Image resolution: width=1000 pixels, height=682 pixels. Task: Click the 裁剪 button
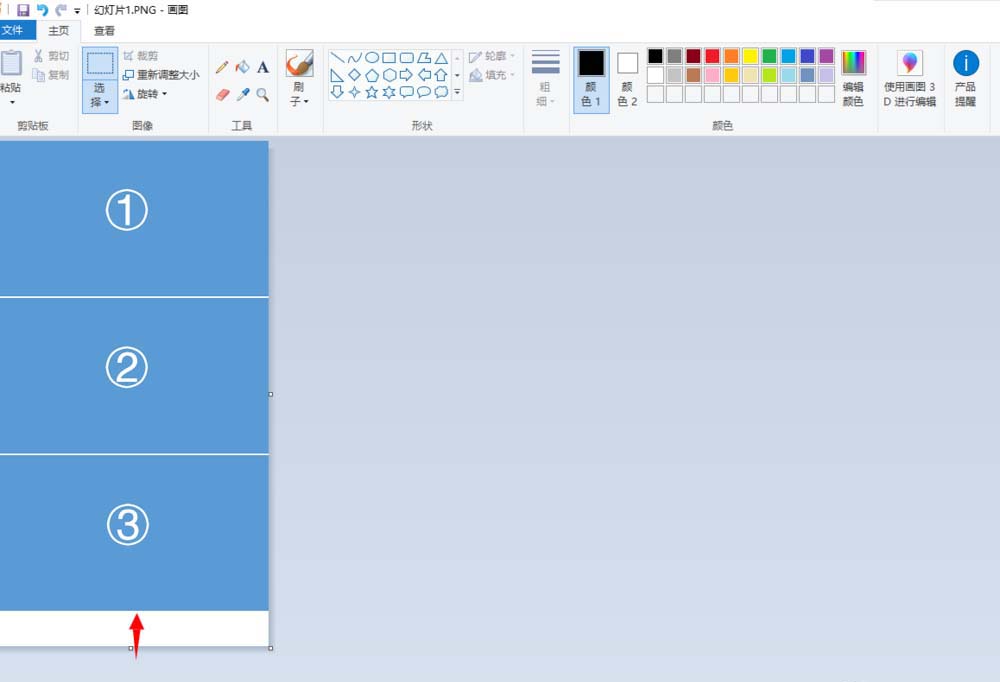[x=140, y=56]
